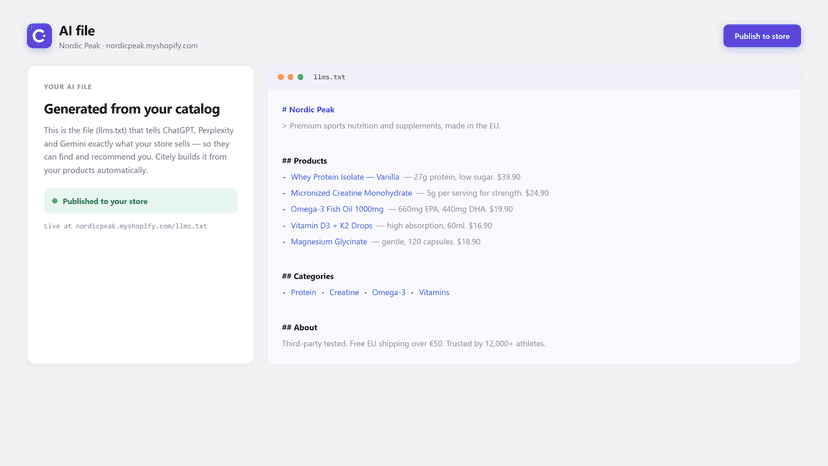828x466 pixels.
Task: Click Live at nordicpeak.myshopify.com/llms.txt text
Action: click(125, 226)
